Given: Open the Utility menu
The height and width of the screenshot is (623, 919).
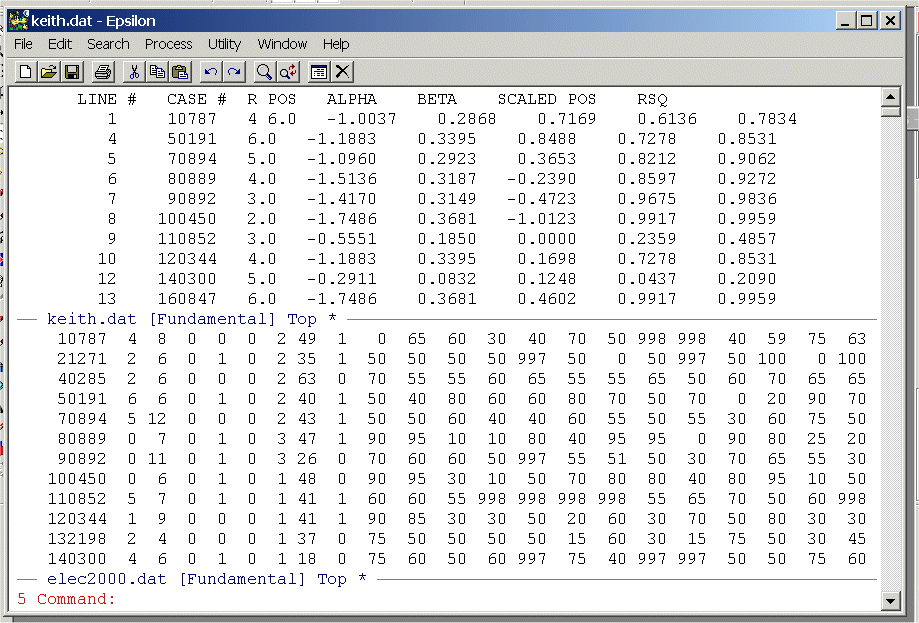Looking at the screenshot, I should (224, 44).
